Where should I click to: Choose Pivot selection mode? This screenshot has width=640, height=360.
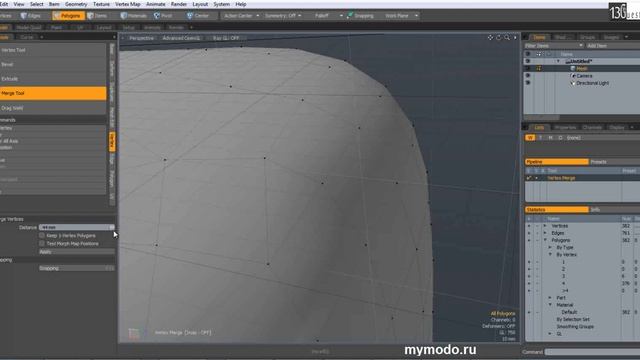click(x=163, y=16)
